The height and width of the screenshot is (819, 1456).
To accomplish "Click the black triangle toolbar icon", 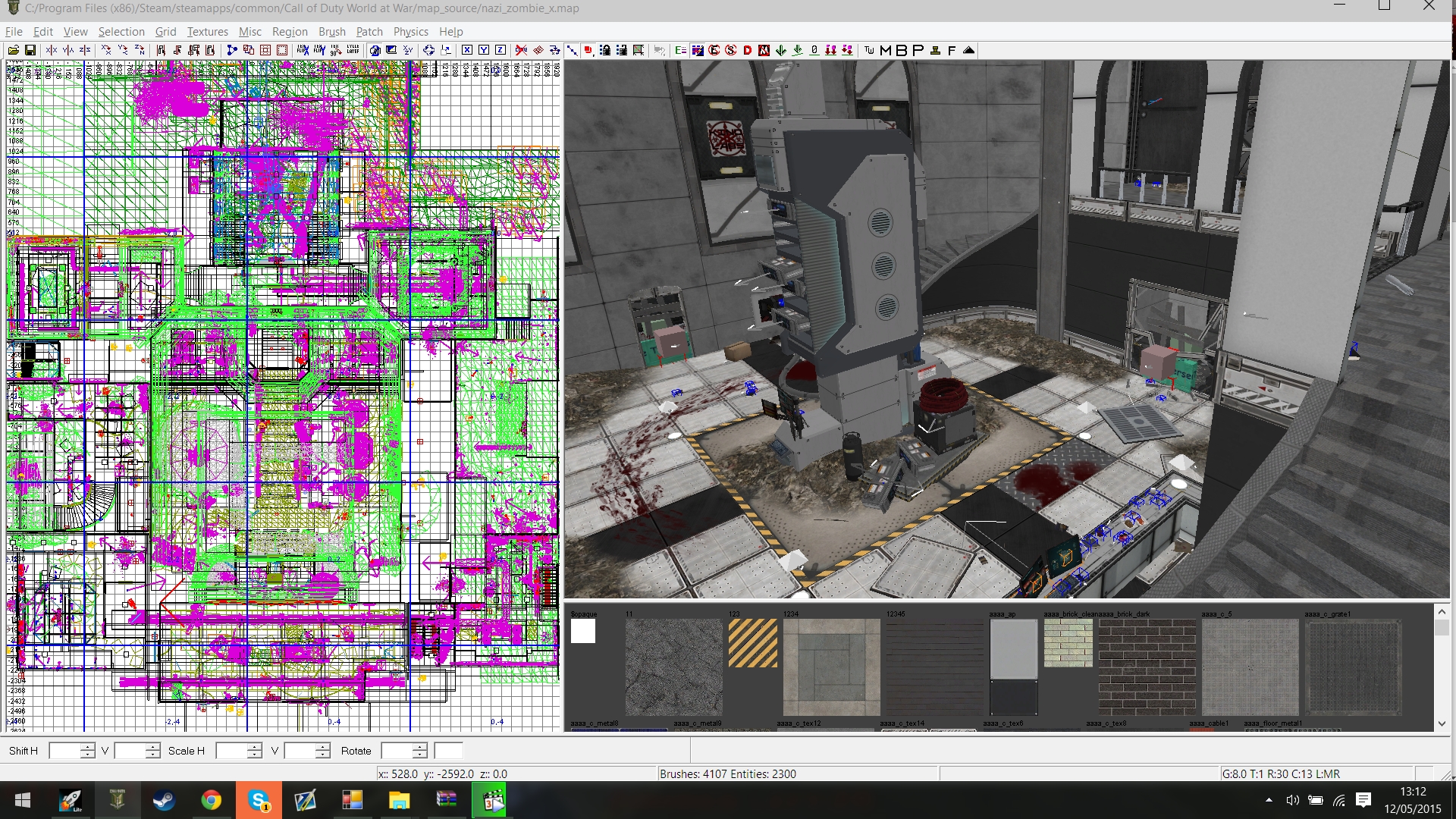I will [x=968, y=50].
